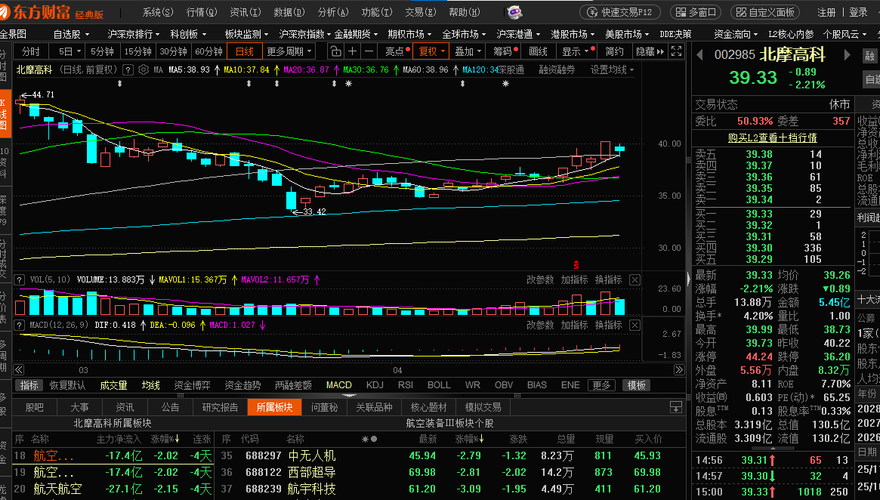Screen dimensions: 880x500
Task: Toggle 简约 simple mode
Action: click(x=615, y=52)
